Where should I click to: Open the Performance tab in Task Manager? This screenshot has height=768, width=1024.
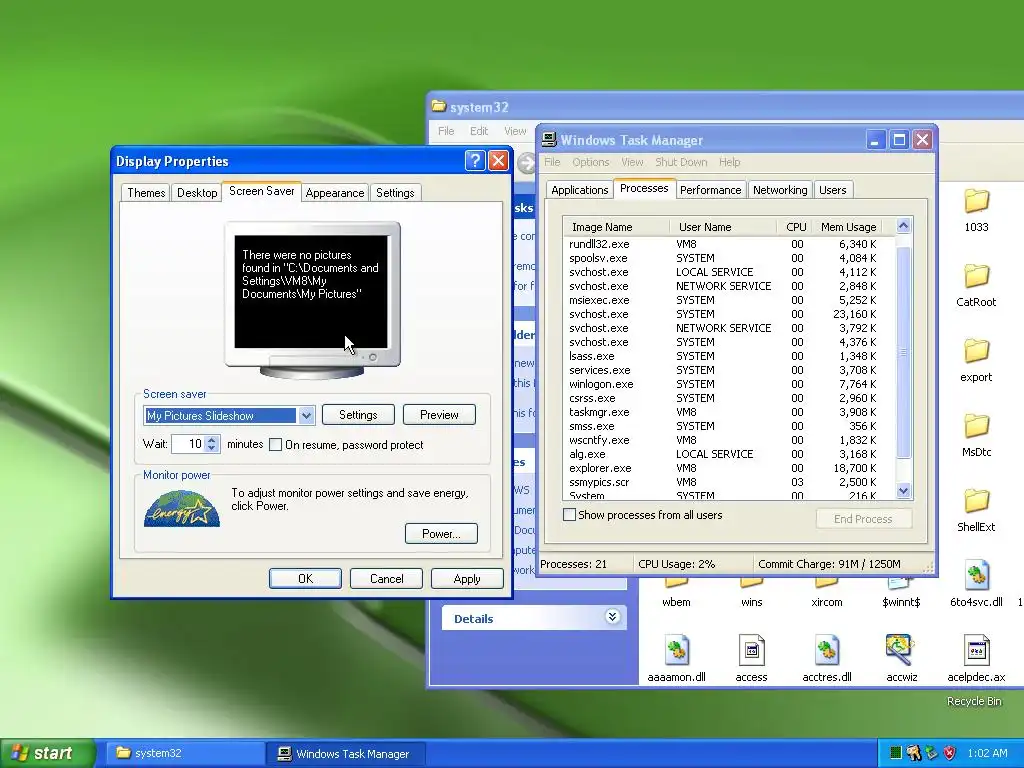[x=711, y=190]
